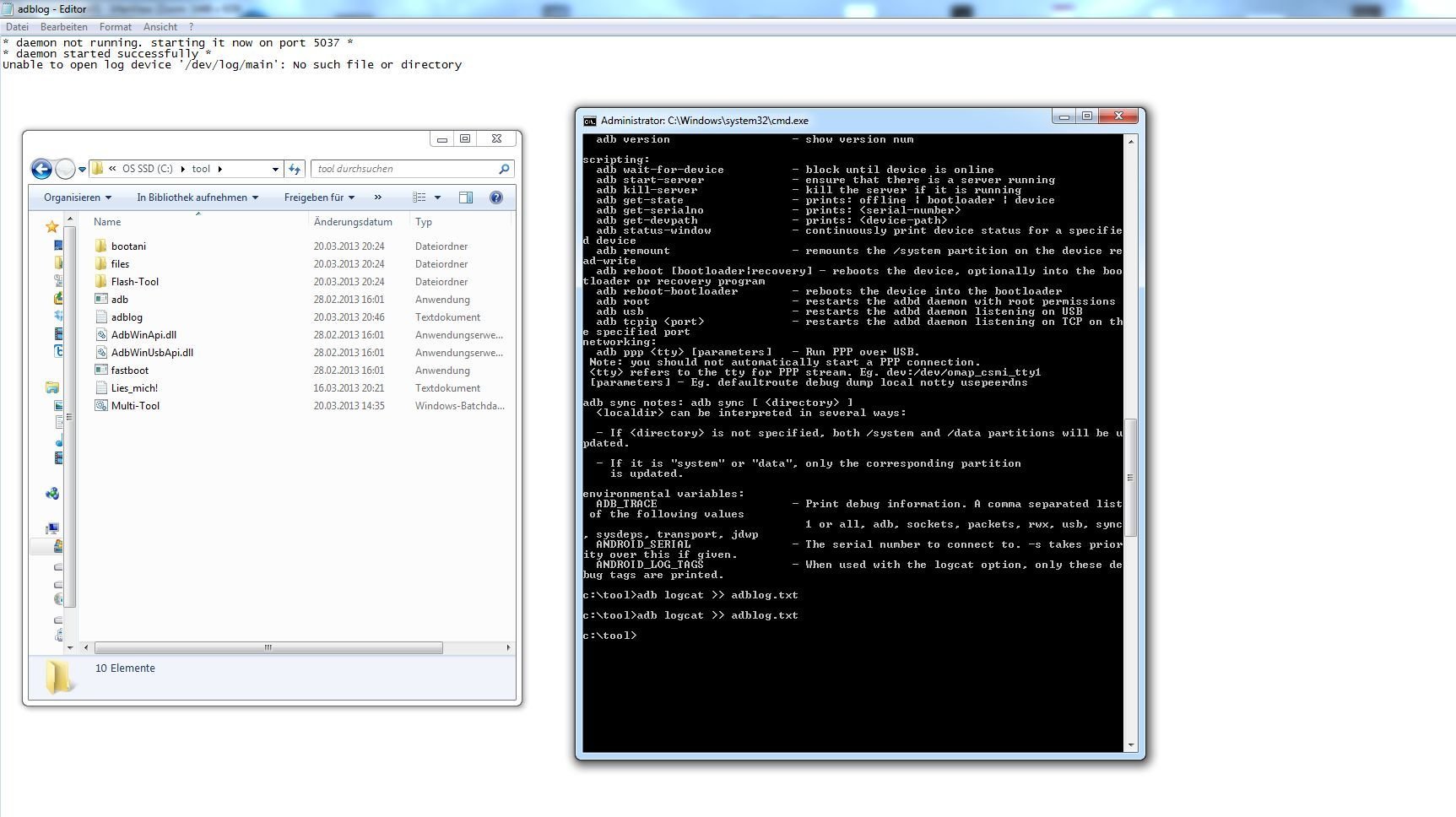
Task: Open the Ansicht menu in Editor
Action: click(x=160, y=27)
